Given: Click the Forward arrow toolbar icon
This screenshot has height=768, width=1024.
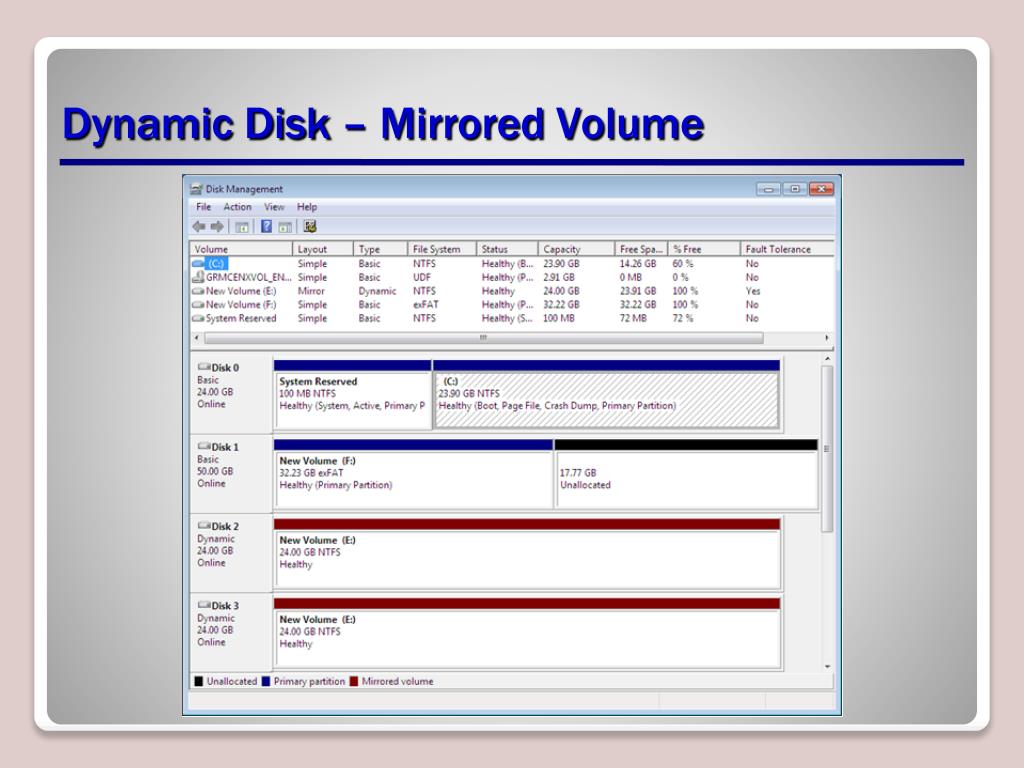Looking at the screenshot, I should click(x=217, y=227).
